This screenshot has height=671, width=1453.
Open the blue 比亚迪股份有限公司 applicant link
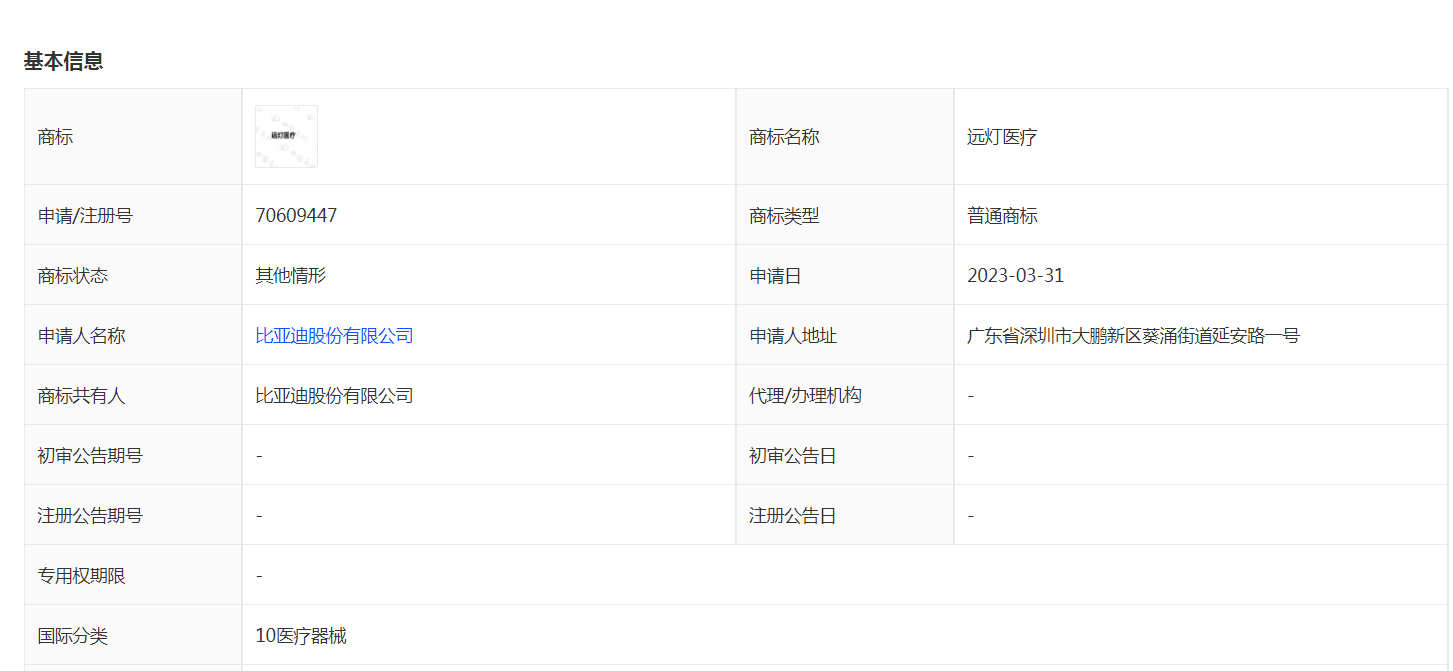tap(334, 336)
